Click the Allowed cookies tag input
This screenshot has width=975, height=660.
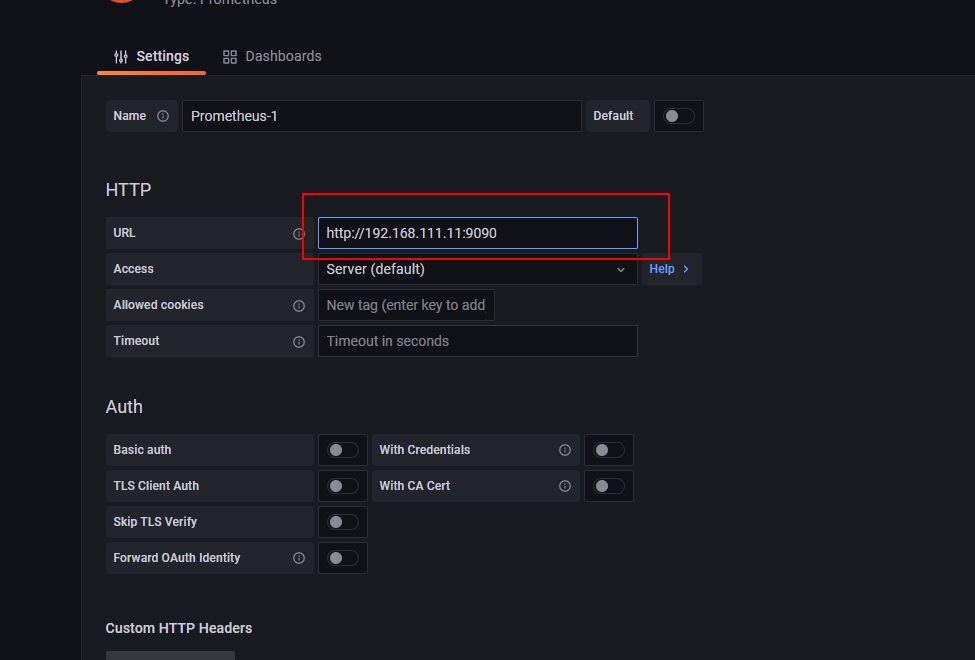point(406,305)
